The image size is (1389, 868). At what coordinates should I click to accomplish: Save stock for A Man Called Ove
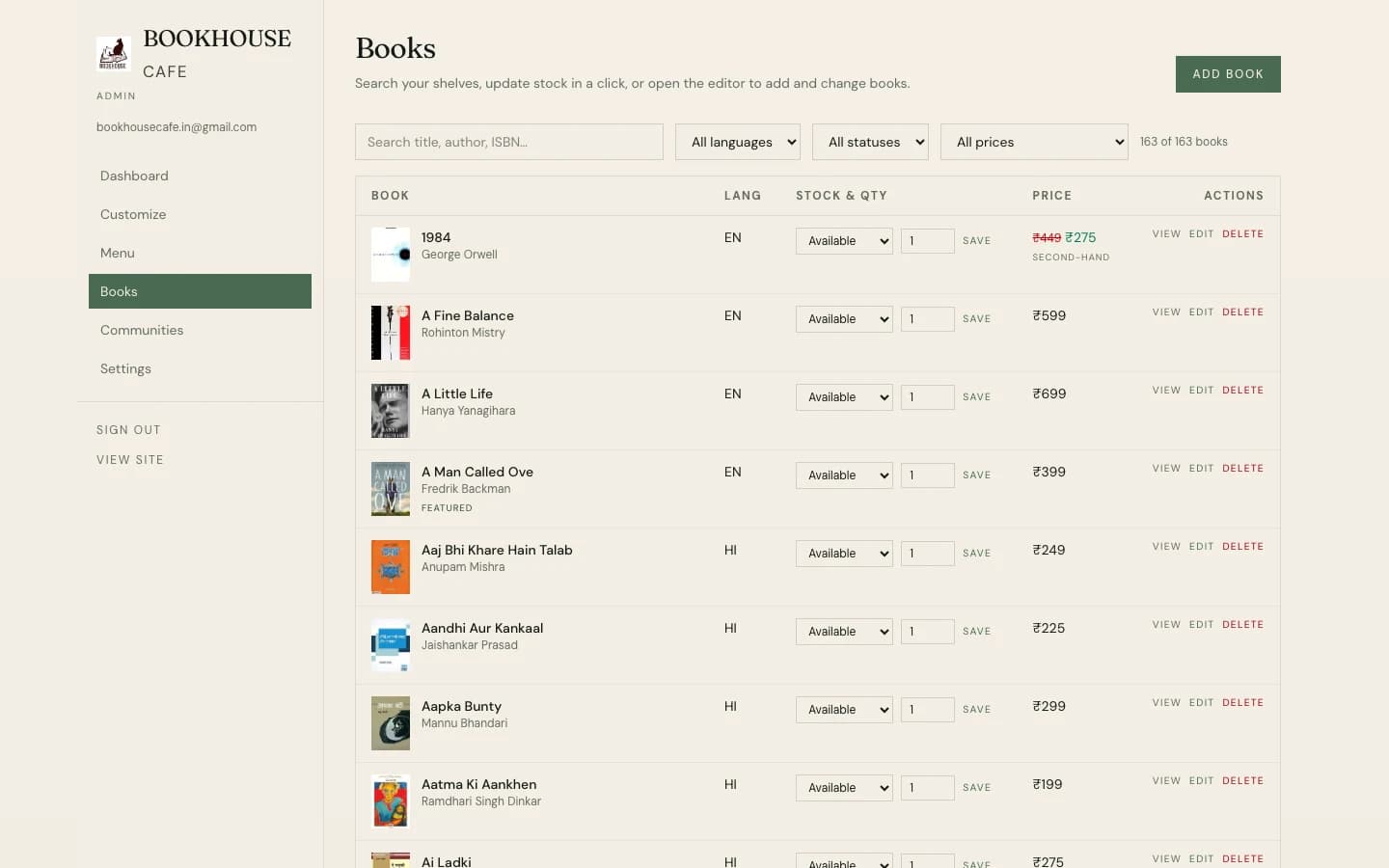tap(976, 475)
